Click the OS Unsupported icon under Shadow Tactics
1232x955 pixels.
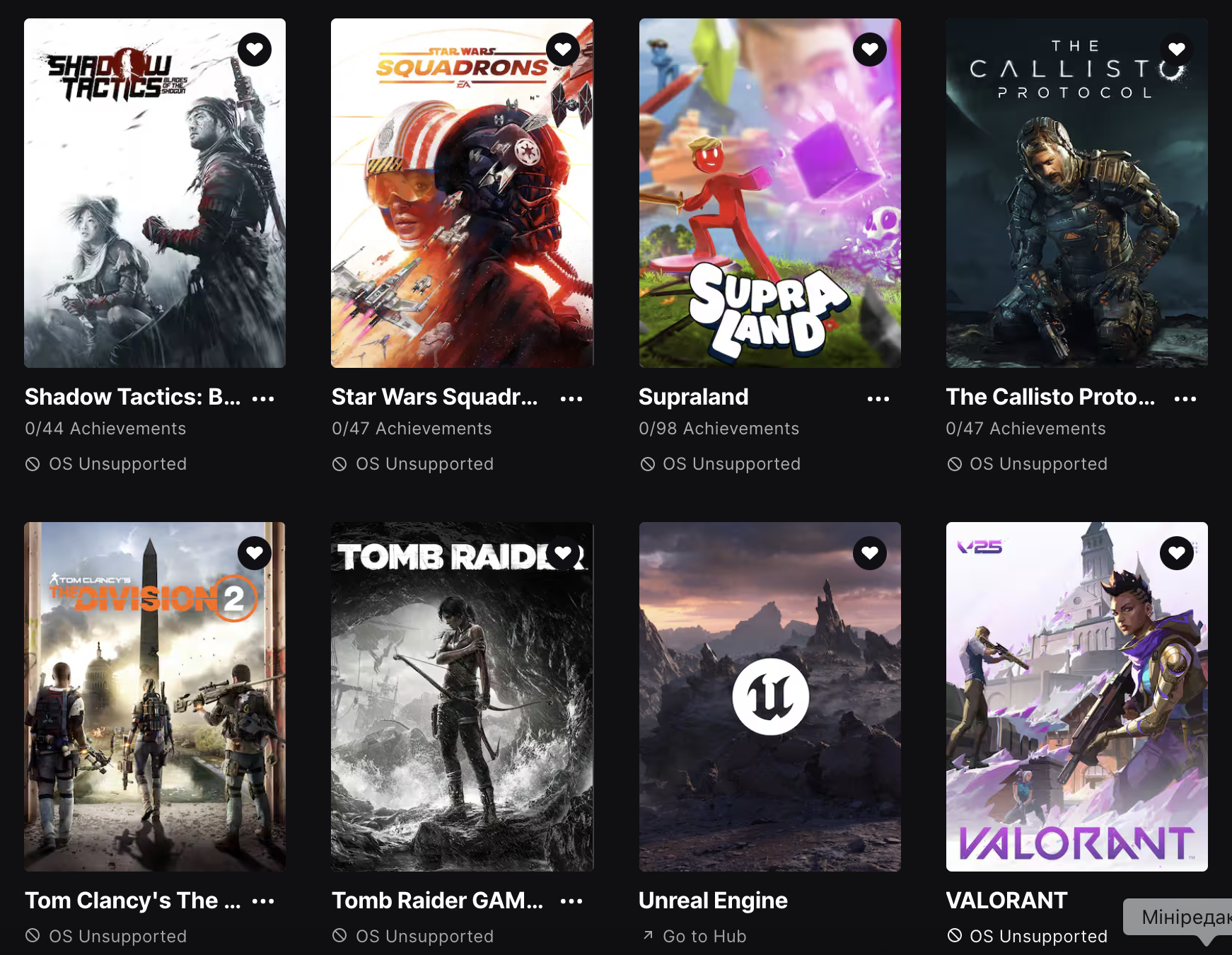point(33,464)
